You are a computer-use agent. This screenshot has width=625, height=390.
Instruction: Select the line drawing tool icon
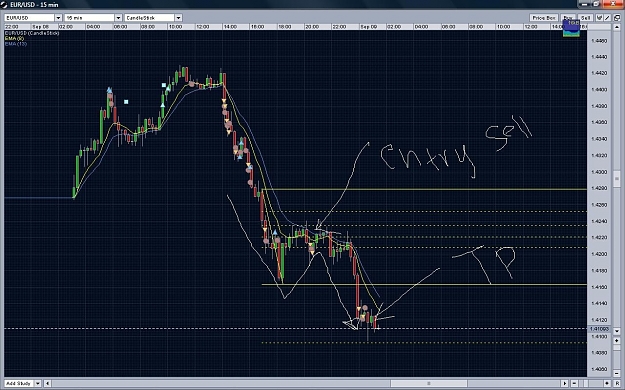click(x=607, y=18)
